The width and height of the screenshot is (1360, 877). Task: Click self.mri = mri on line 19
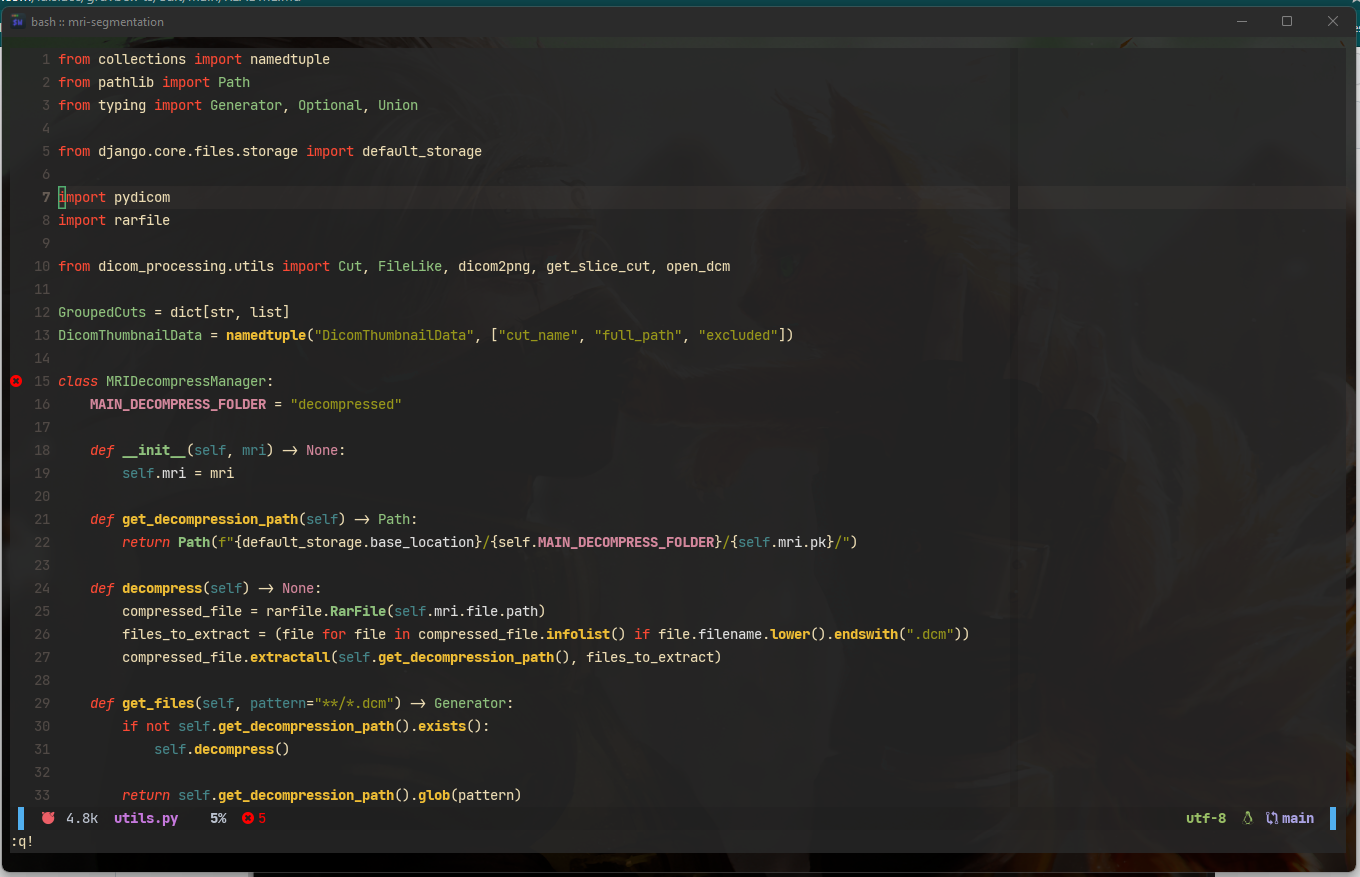178,473
